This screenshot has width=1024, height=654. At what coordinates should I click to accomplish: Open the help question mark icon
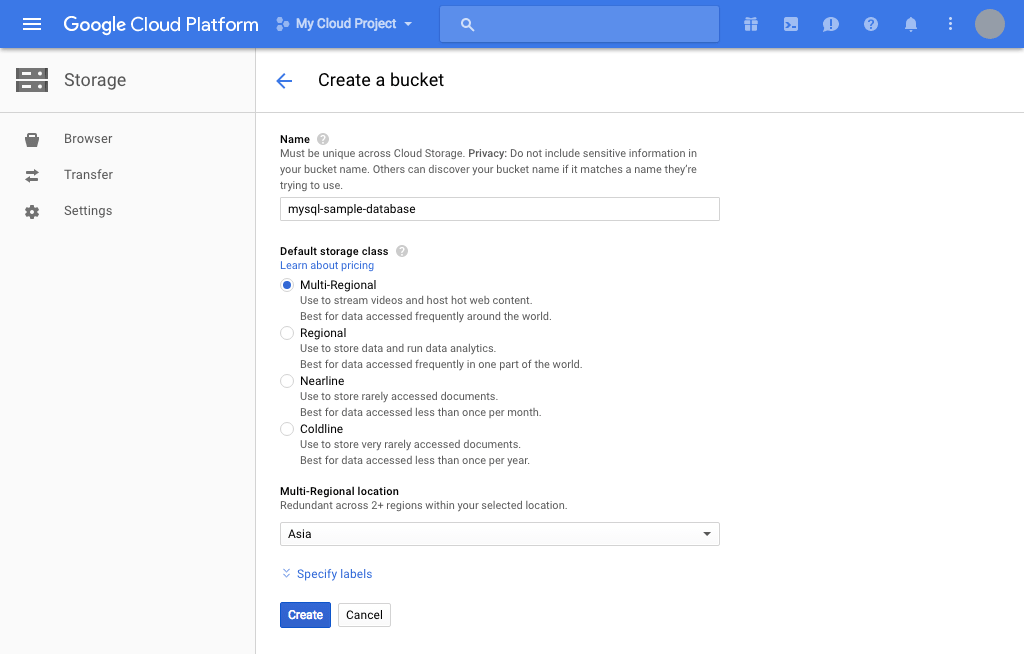point(871,24)
